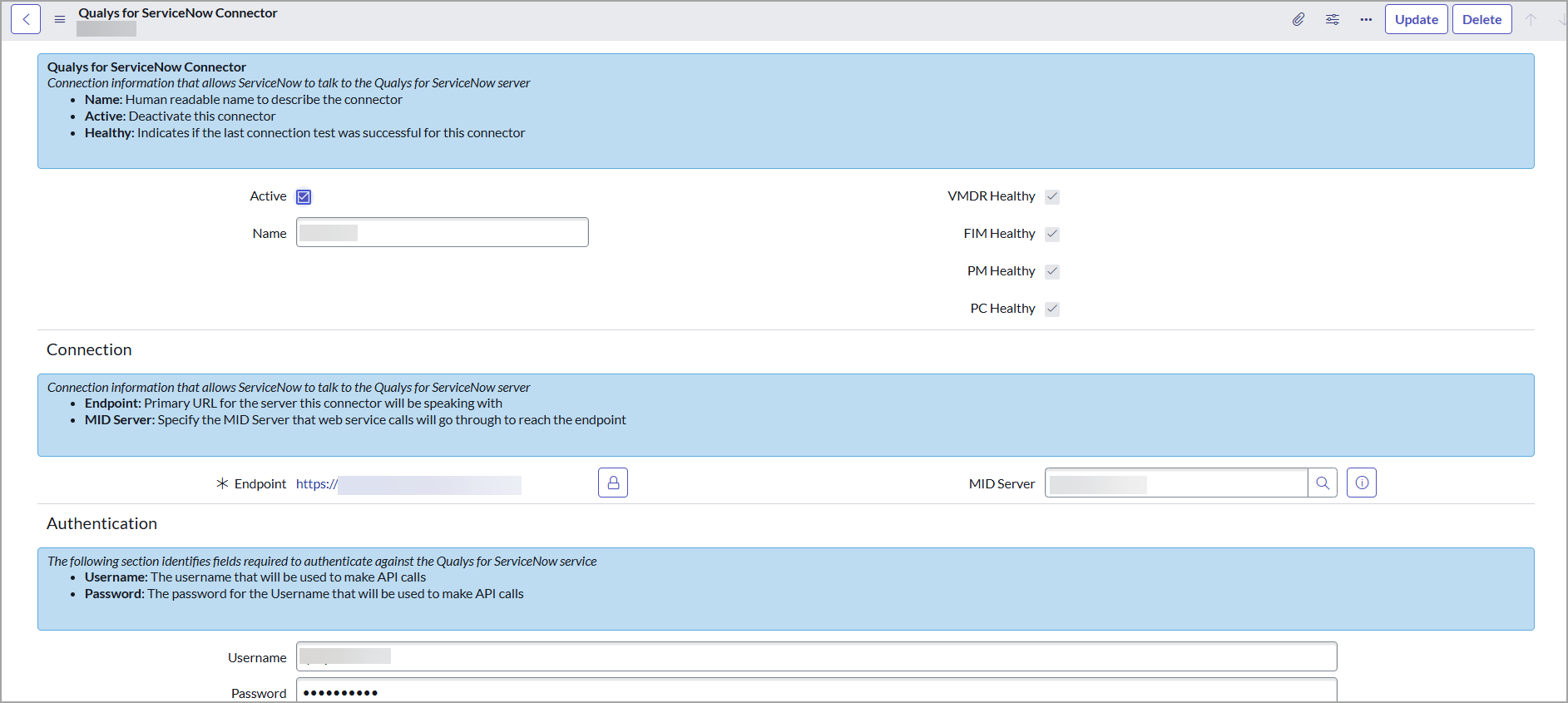This screenshot has width=1568, height=703.
Task: Click the form title in header bar
Action: 178,13
